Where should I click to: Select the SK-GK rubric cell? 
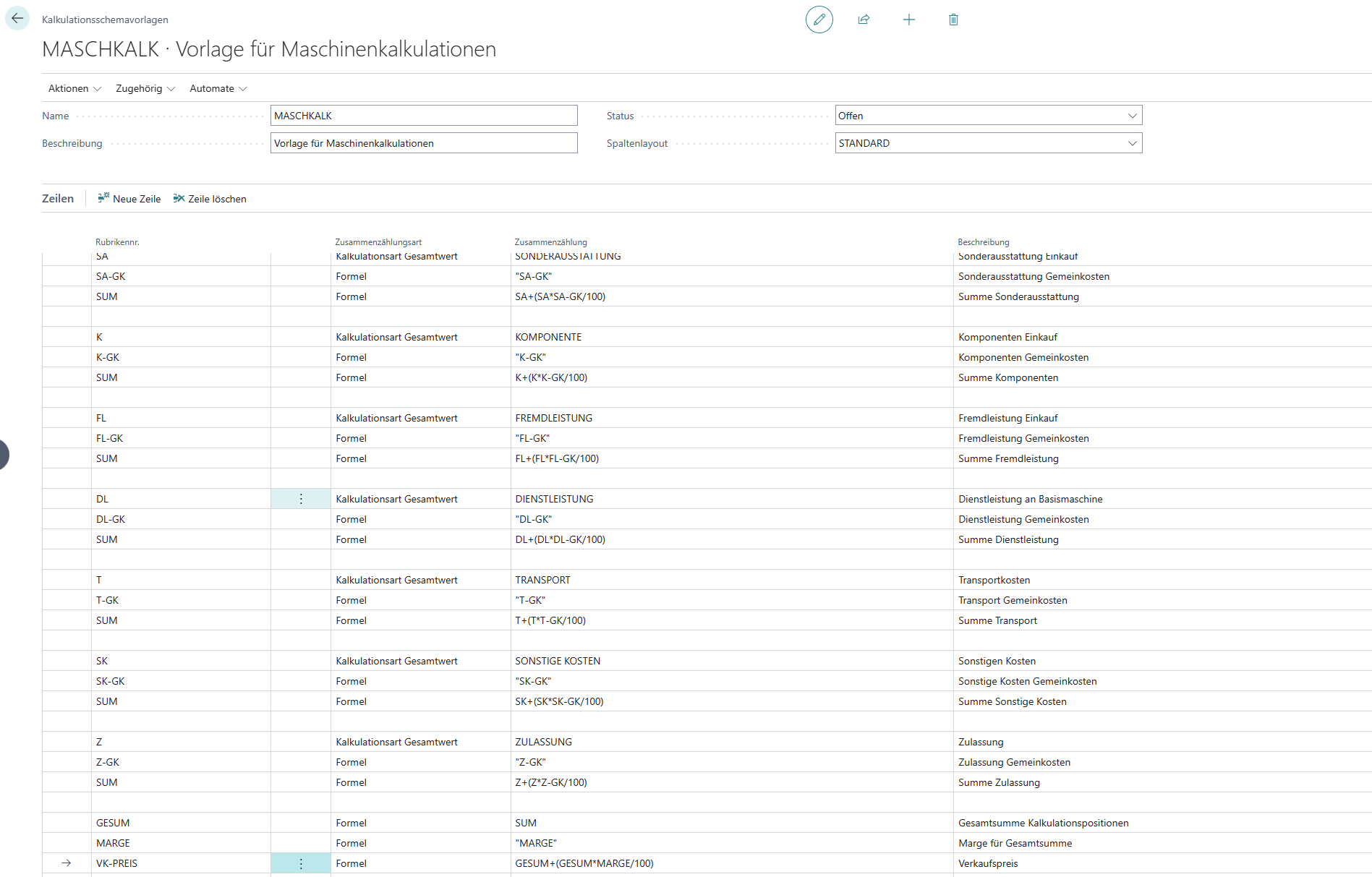[x=181, y=681]
